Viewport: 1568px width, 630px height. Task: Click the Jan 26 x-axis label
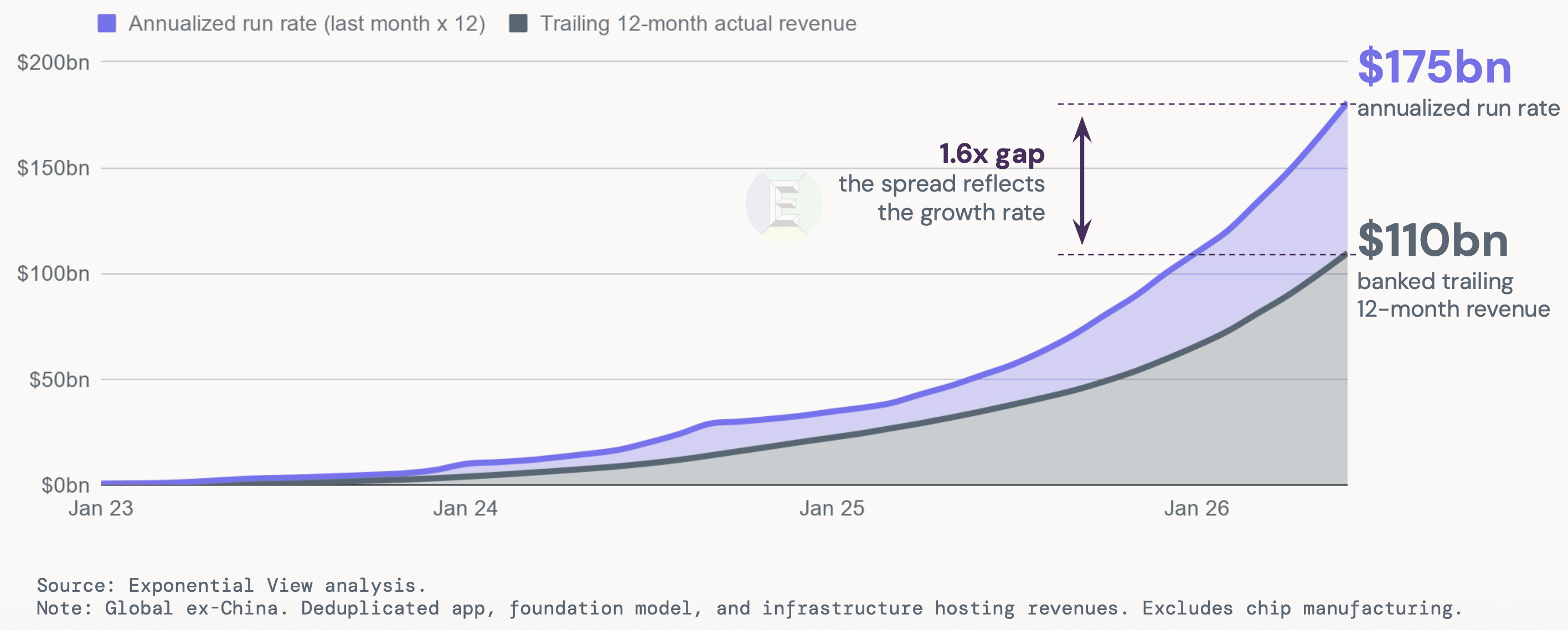click(1196, 508)
